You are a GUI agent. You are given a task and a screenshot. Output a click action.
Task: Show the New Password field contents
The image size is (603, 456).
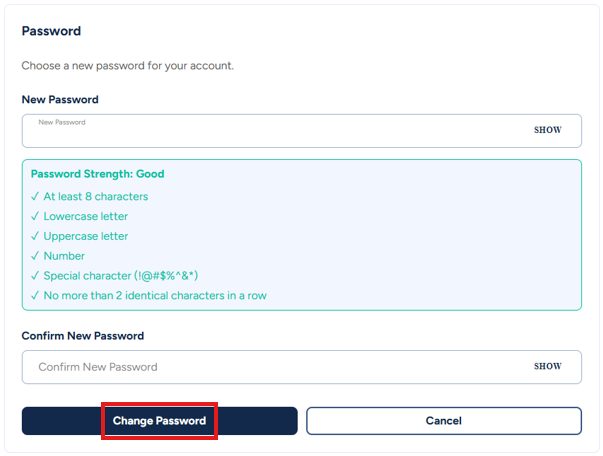click(547, 130)
